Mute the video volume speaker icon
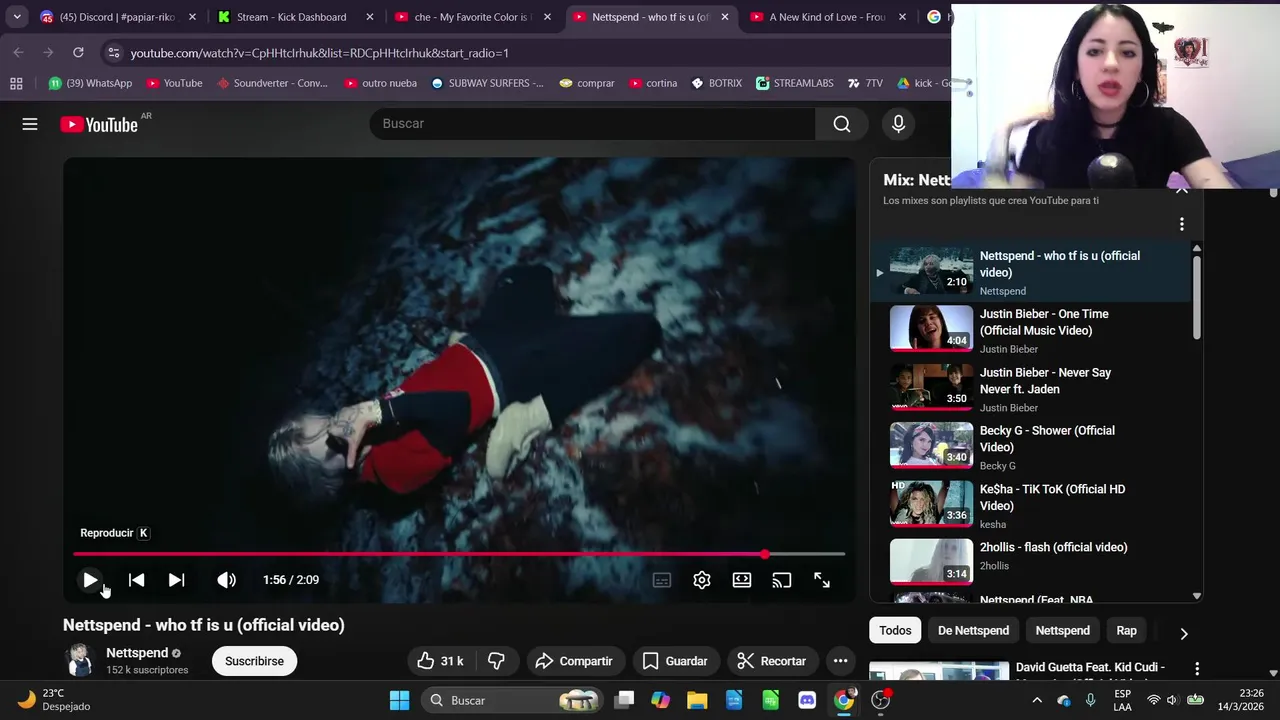Screen dimensions: 1280x720 pyautogui.click(x=227, y=580)
